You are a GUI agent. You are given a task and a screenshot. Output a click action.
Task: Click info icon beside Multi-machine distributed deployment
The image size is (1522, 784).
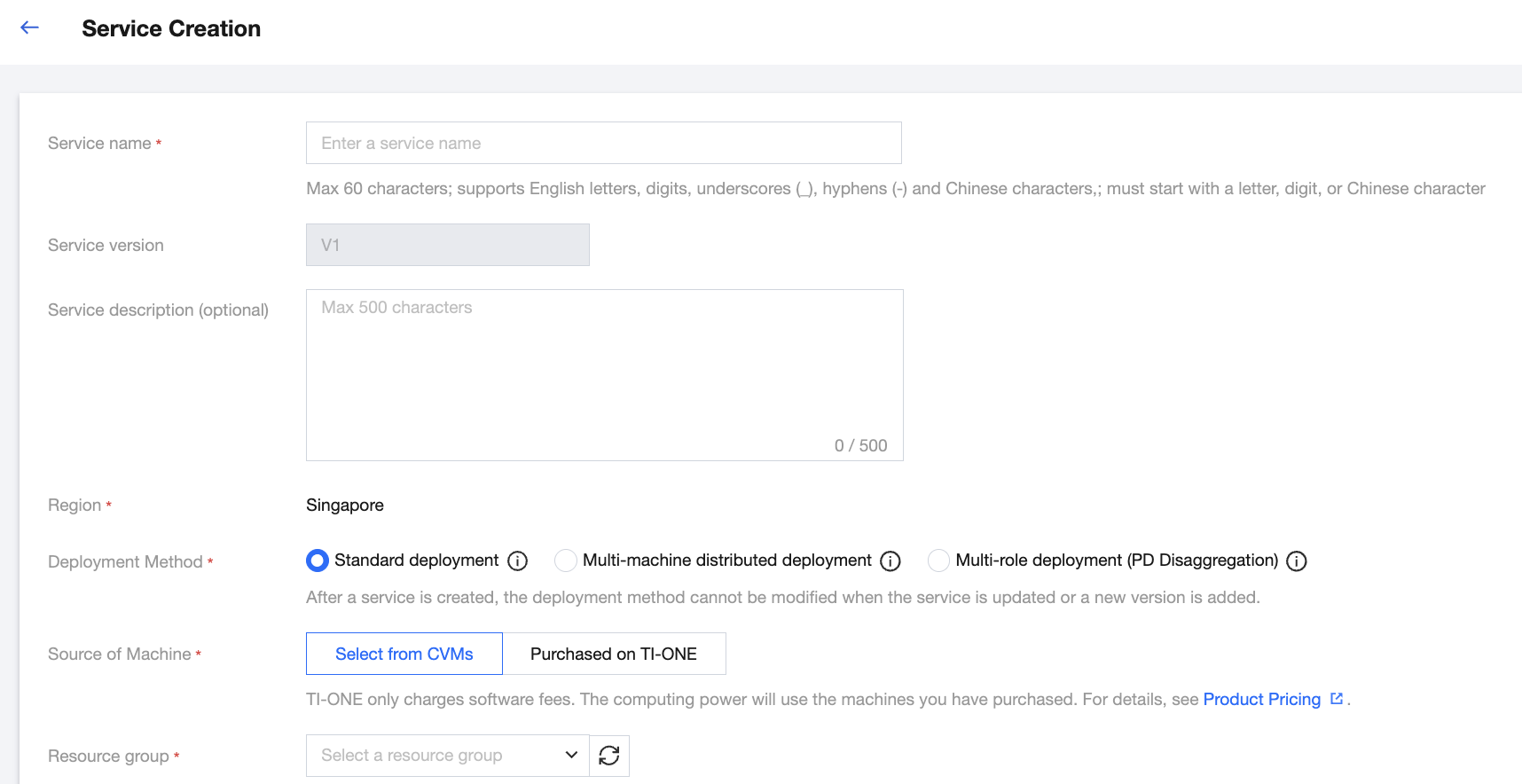click(890, 561)
